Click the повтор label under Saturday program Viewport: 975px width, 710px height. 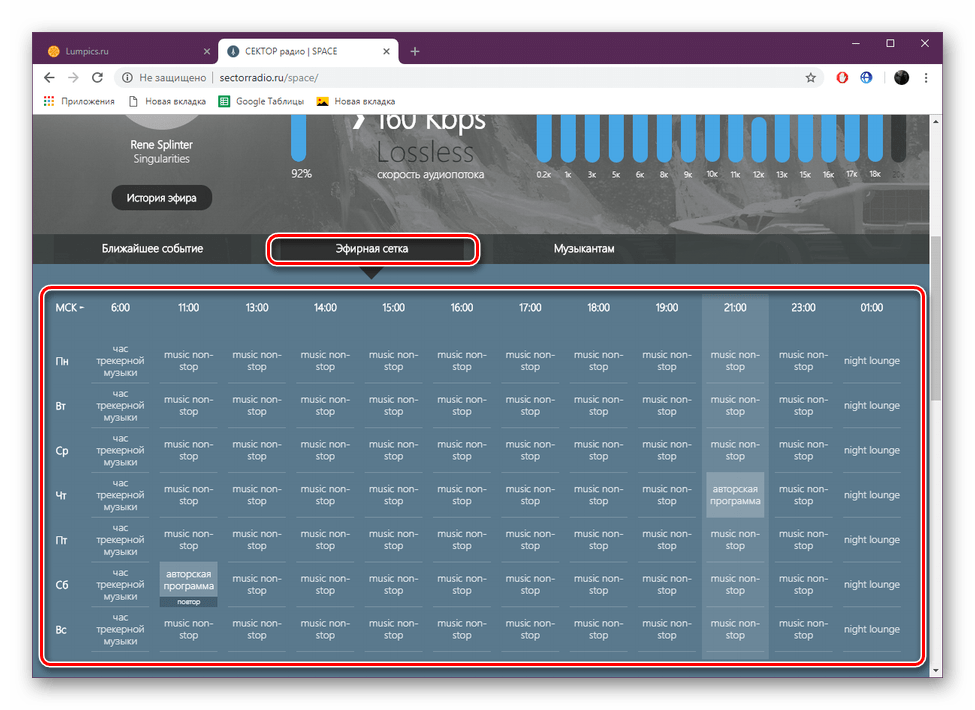(188, 602)
